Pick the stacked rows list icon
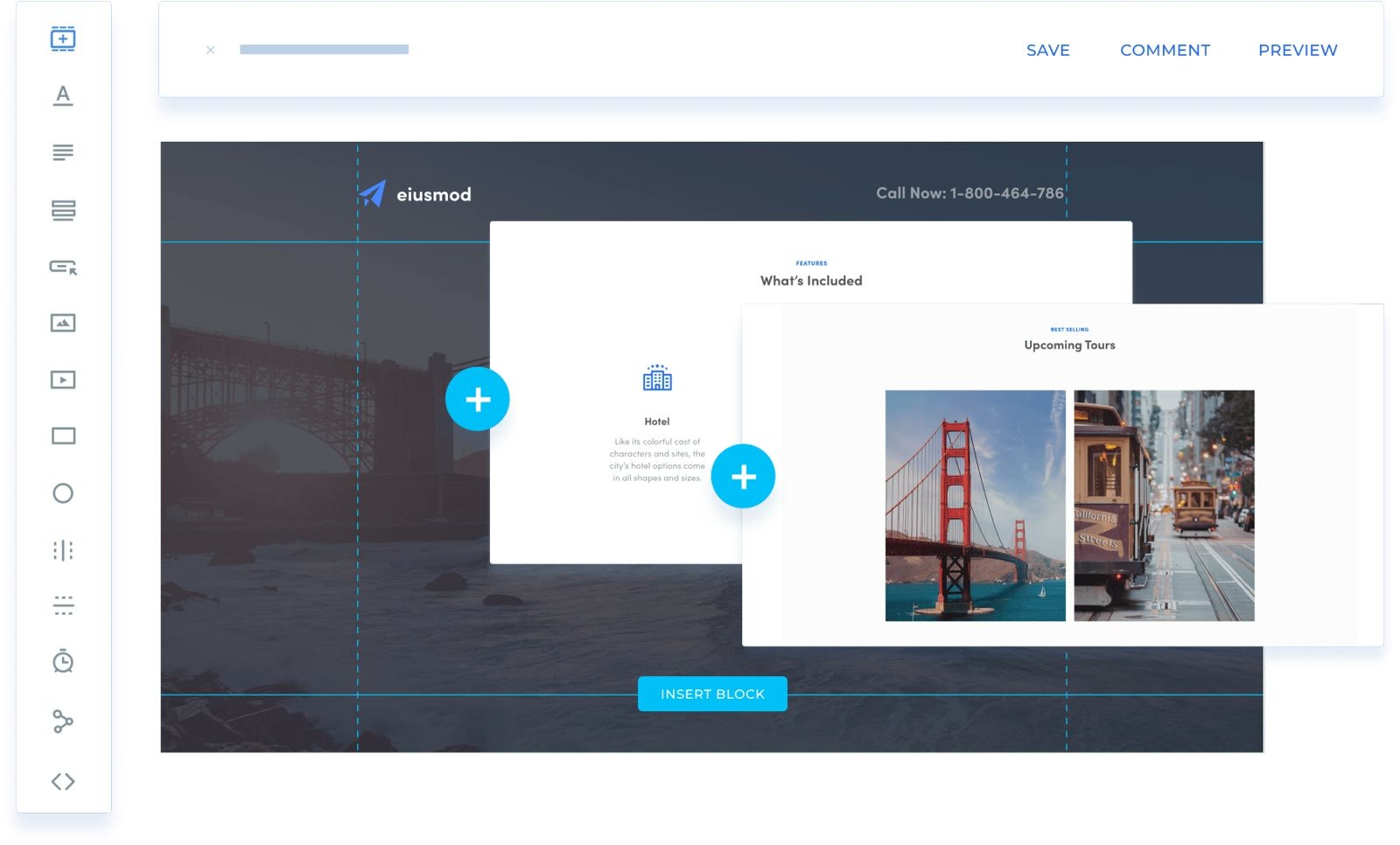Image resolution: width=1400 pixels, height=845 pixels. tap(63, 210)
